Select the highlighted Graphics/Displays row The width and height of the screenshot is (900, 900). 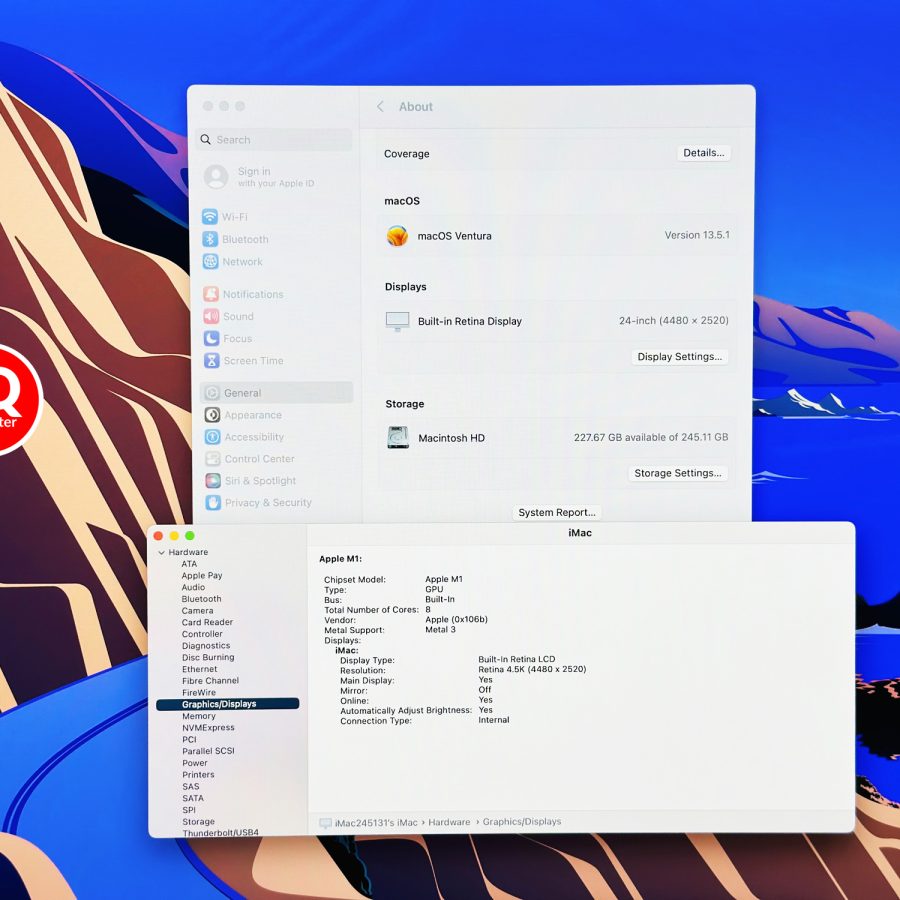(228, 704)
